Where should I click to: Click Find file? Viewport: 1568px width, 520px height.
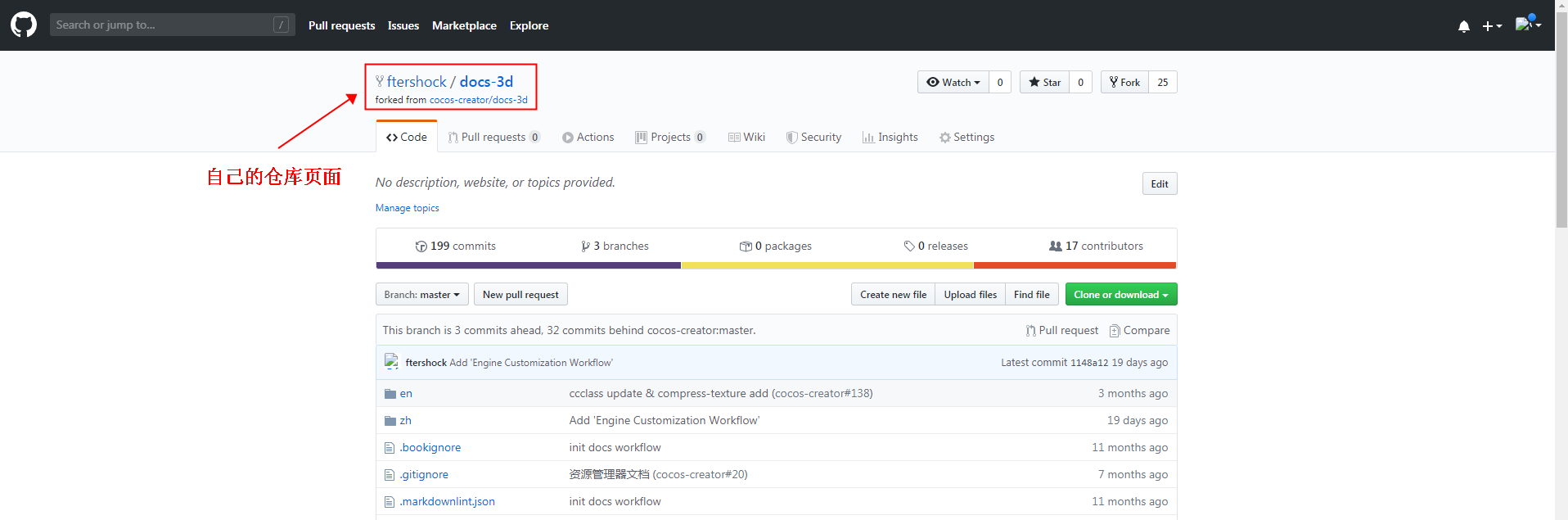coord(1032,294)
